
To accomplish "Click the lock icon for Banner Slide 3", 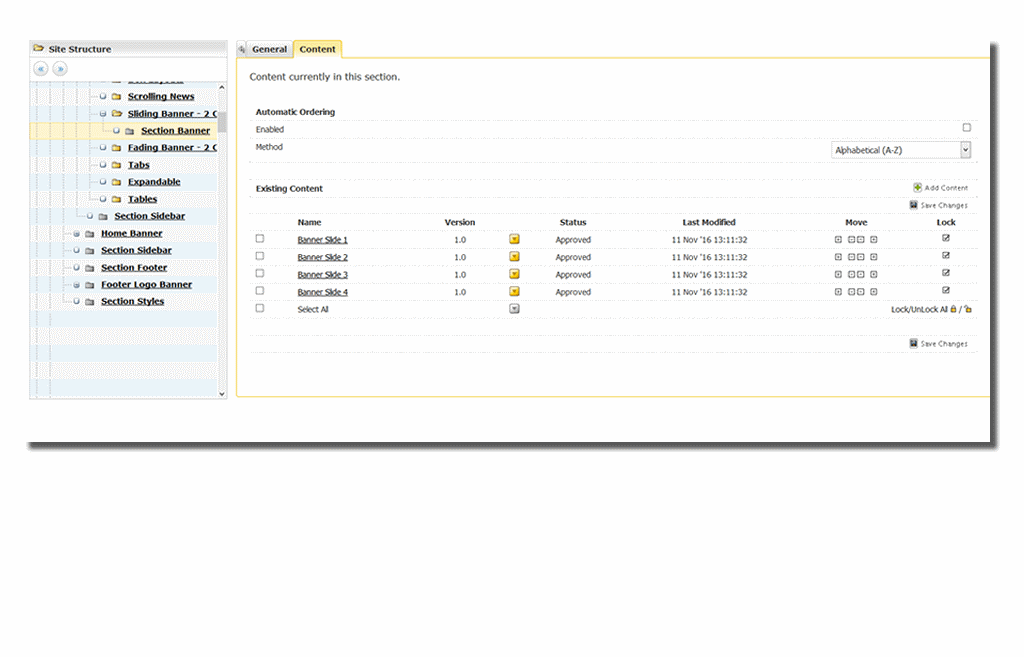I will (x=946, y=274).
